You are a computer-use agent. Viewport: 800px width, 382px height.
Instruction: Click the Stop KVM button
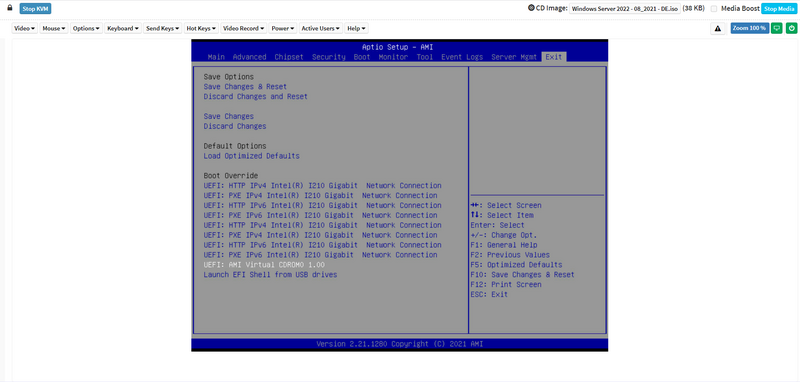[35, 9]
